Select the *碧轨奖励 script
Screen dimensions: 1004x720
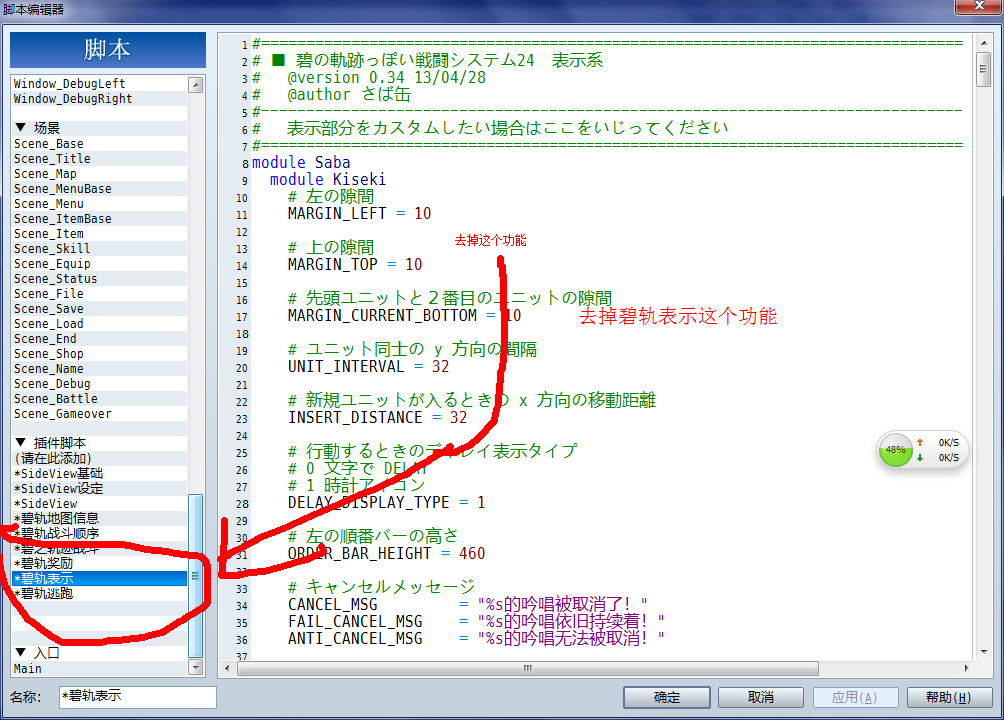pos(99,563)
